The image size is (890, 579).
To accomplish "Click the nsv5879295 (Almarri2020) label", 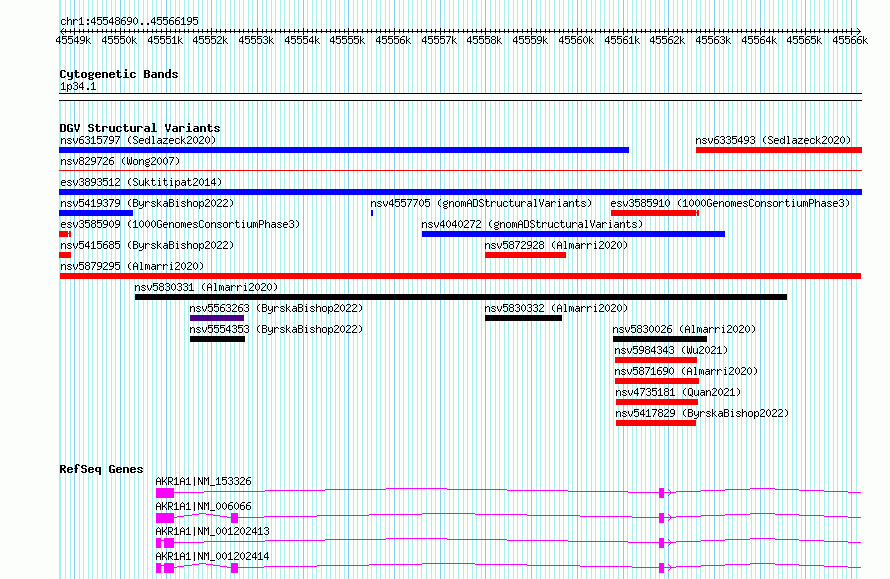I will point(132,266).
